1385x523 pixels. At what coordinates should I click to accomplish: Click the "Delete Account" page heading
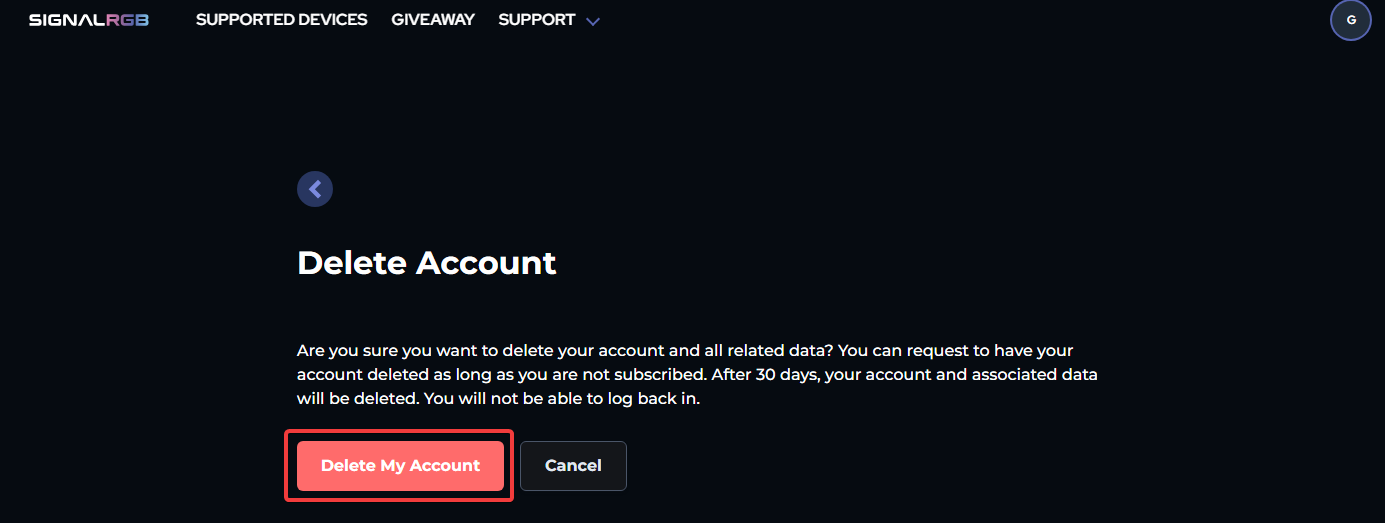pyautogui.click(x=426, y=262)
